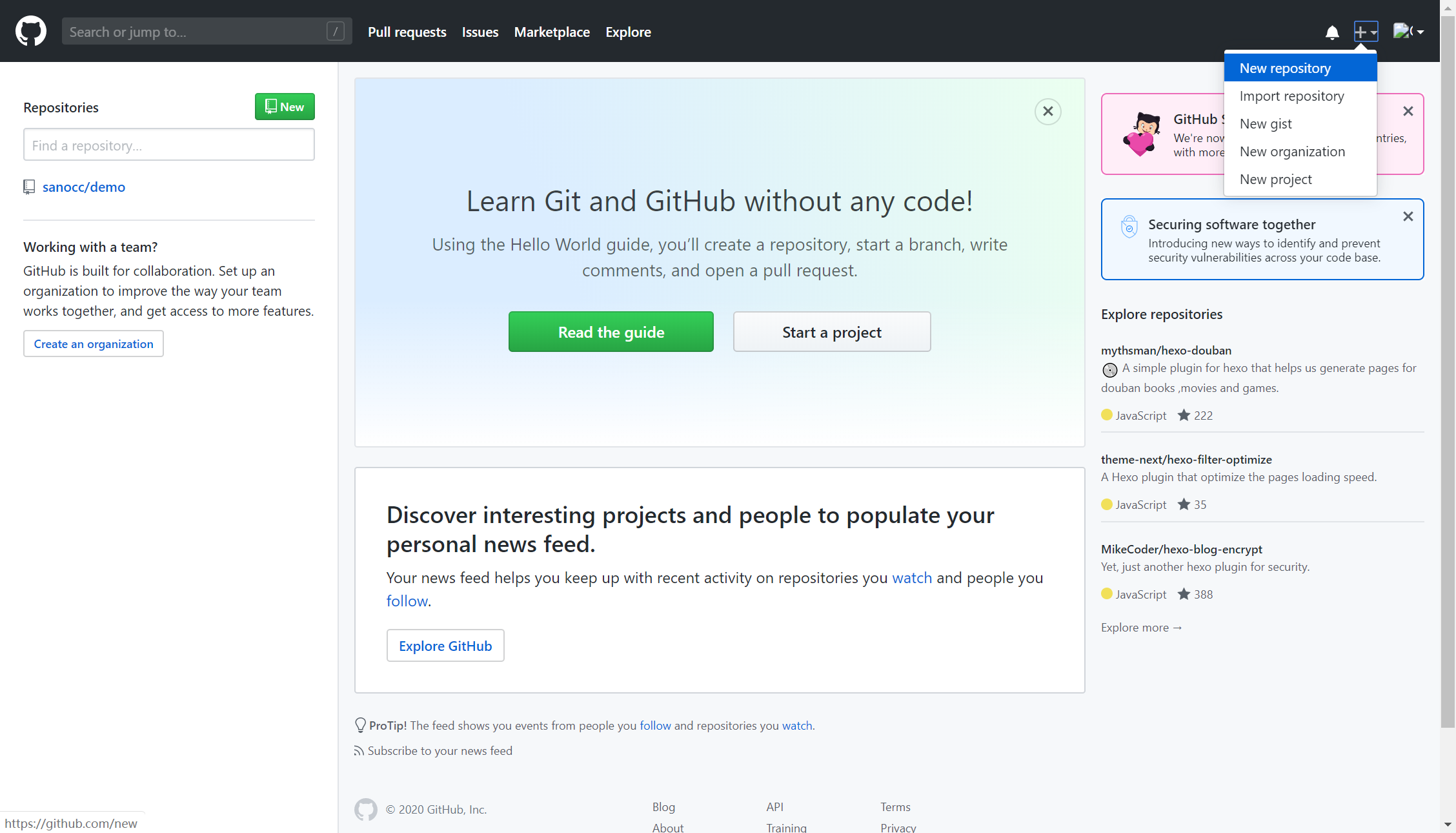Open the notifications bell icon
This screenshot has height=833, width=1456.
[1331, 32]
